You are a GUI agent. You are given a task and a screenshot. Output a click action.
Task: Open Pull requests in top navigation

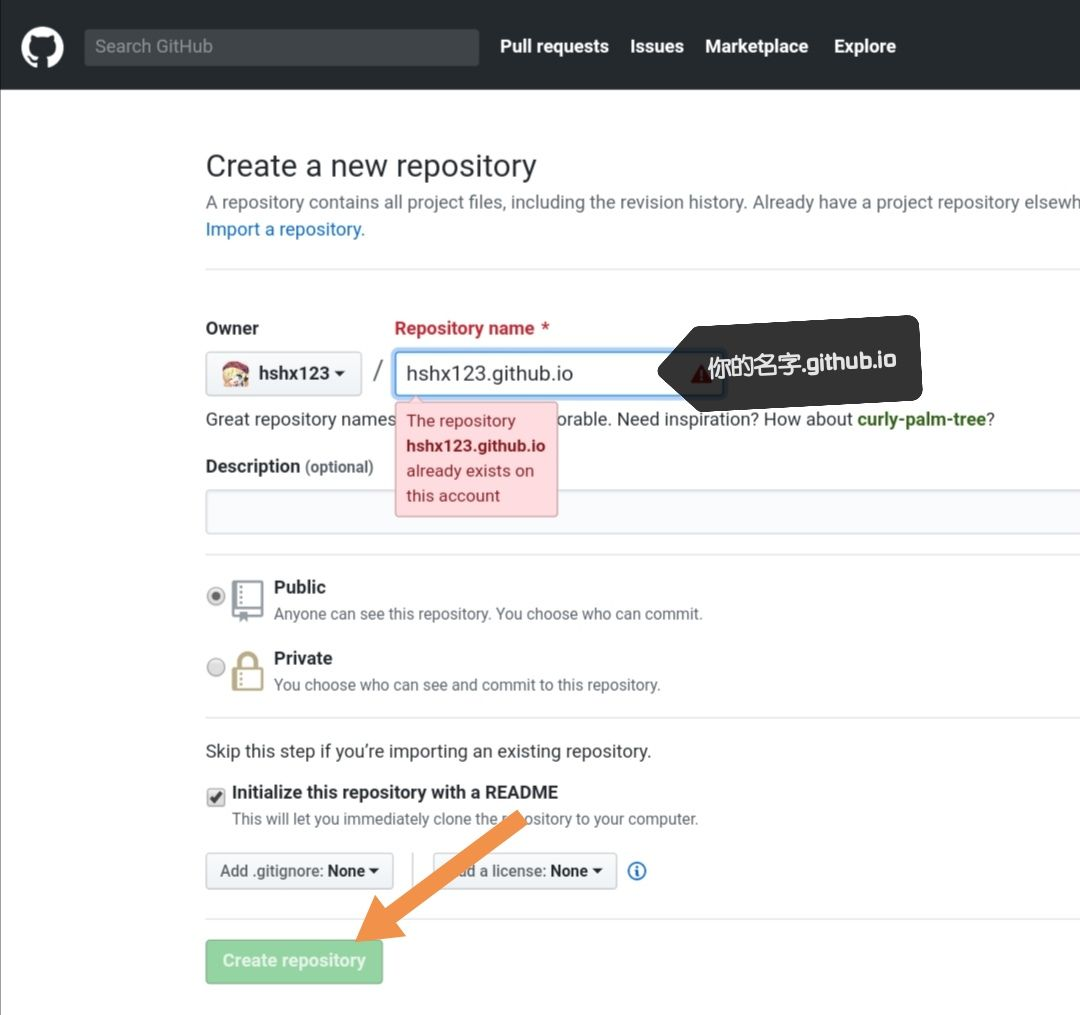click(554, 46)
